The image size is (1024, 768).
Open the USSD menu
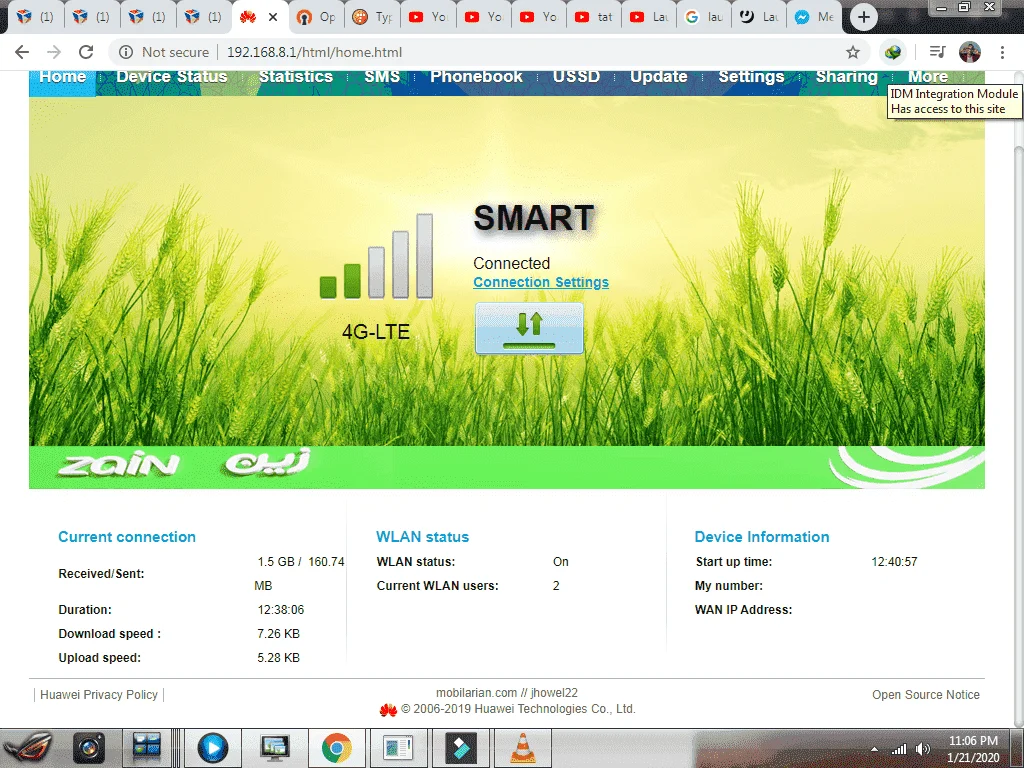tap(576, 77)
